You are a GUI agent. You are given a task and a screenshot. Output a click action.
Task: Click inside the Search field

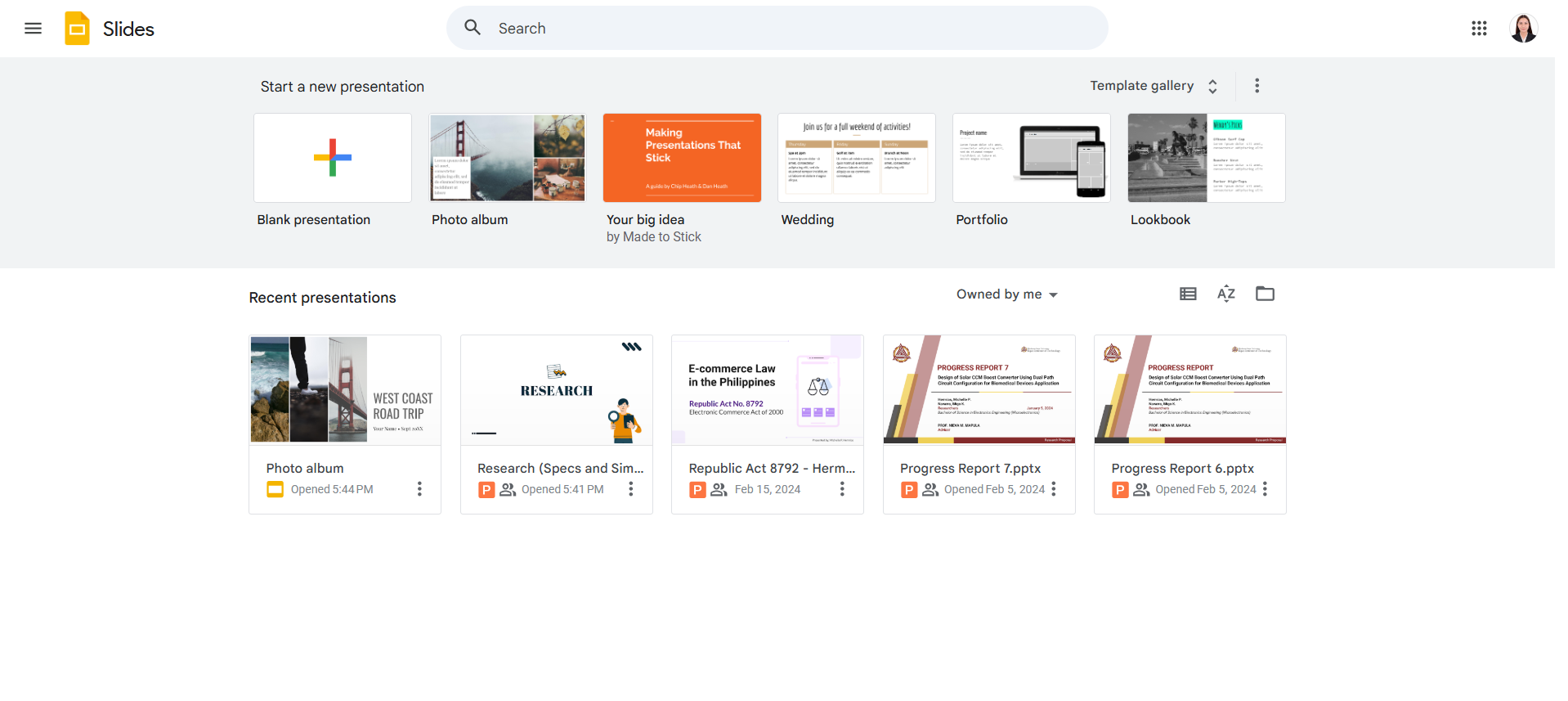(777, 28)
